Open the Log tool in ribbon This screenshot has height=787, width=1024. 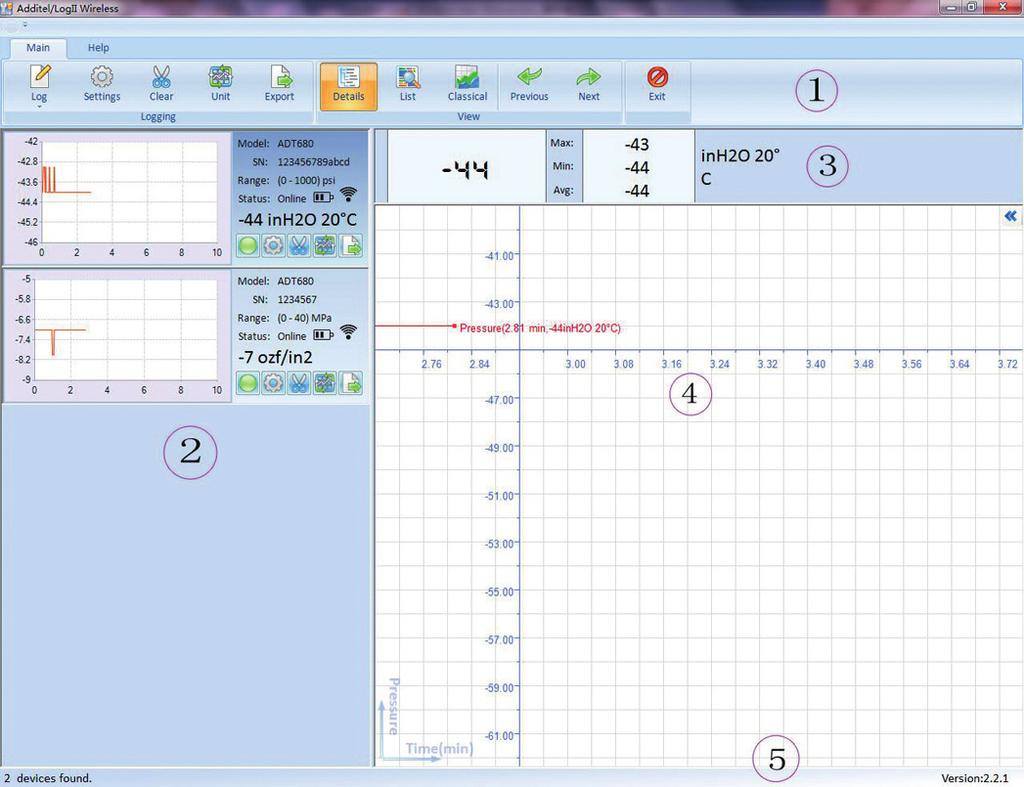(39, 84)
